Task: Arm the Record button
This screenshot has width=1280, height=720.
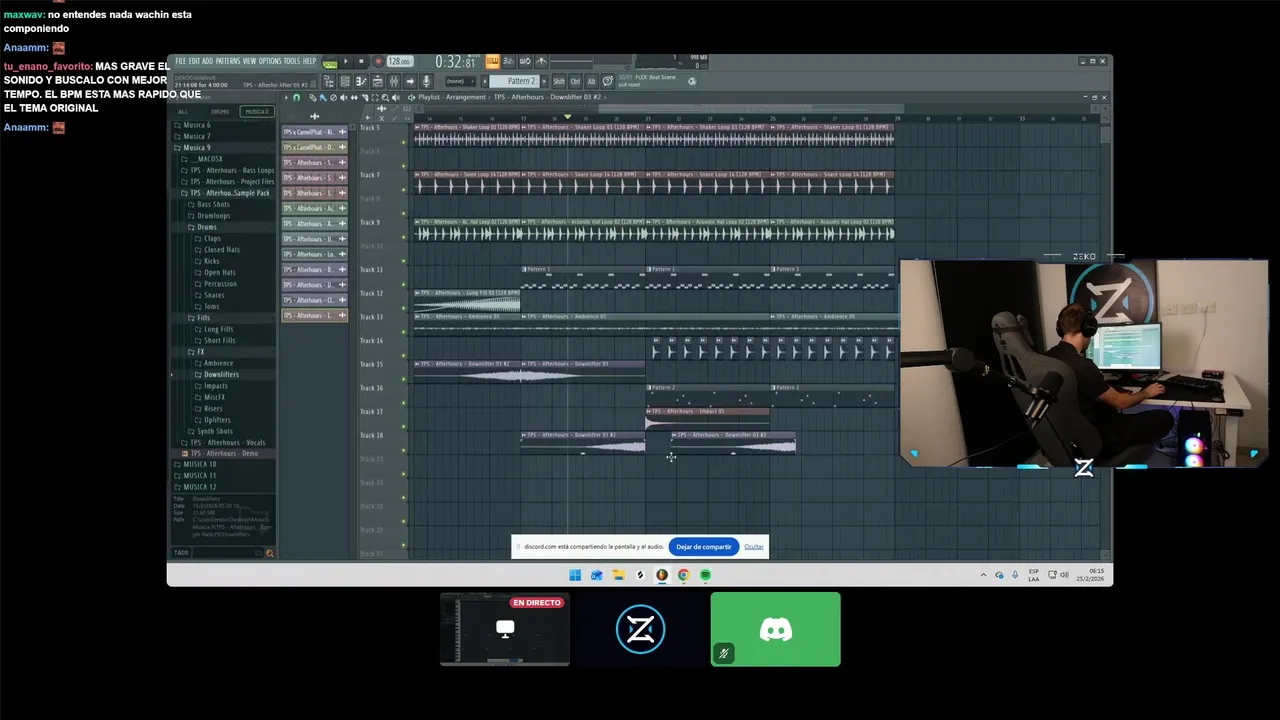Action: pos(378,61)
